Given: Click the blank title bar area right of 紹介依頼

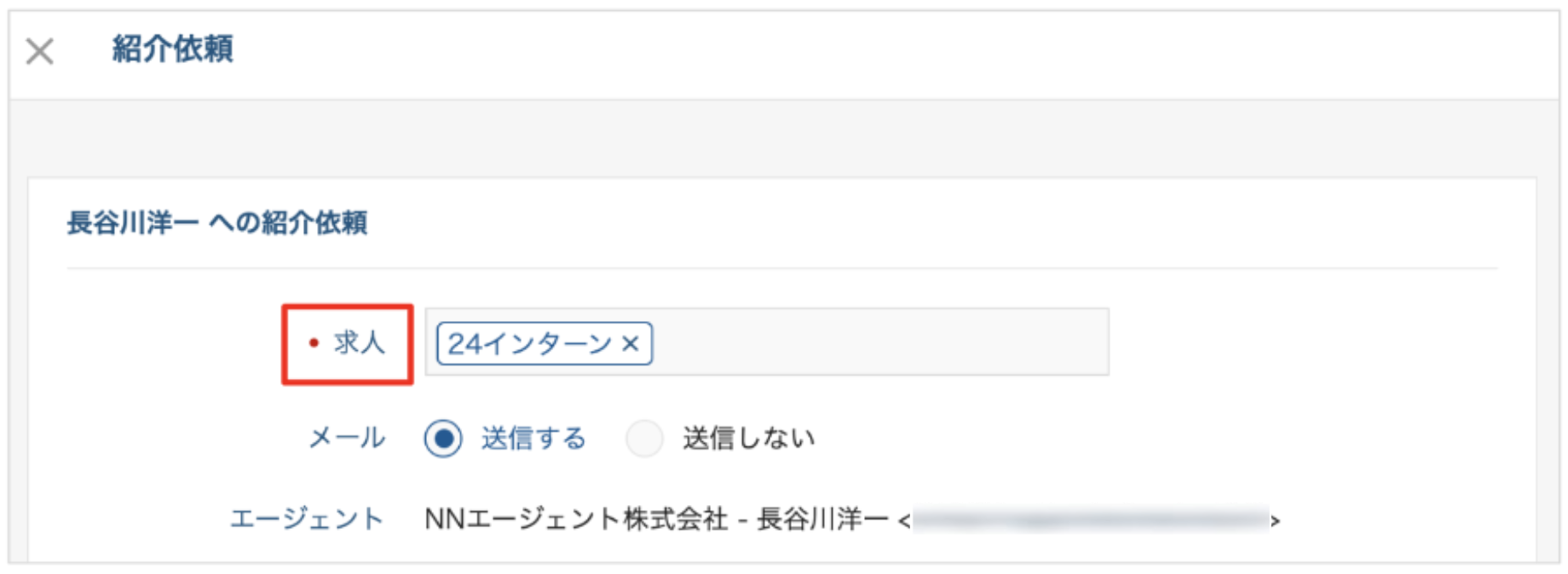Looking at the screenshot, I should [852, 51].
